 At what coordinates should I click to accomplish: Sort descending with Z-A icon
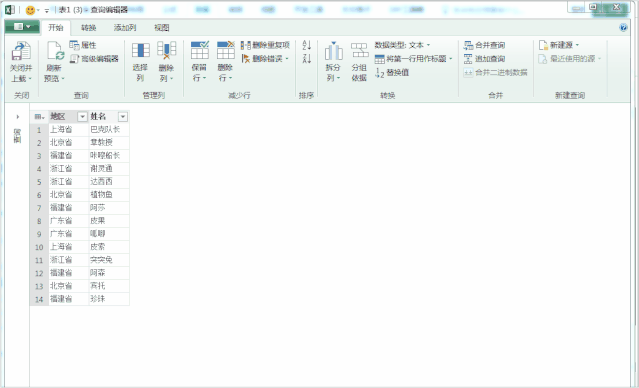point(307,59)
